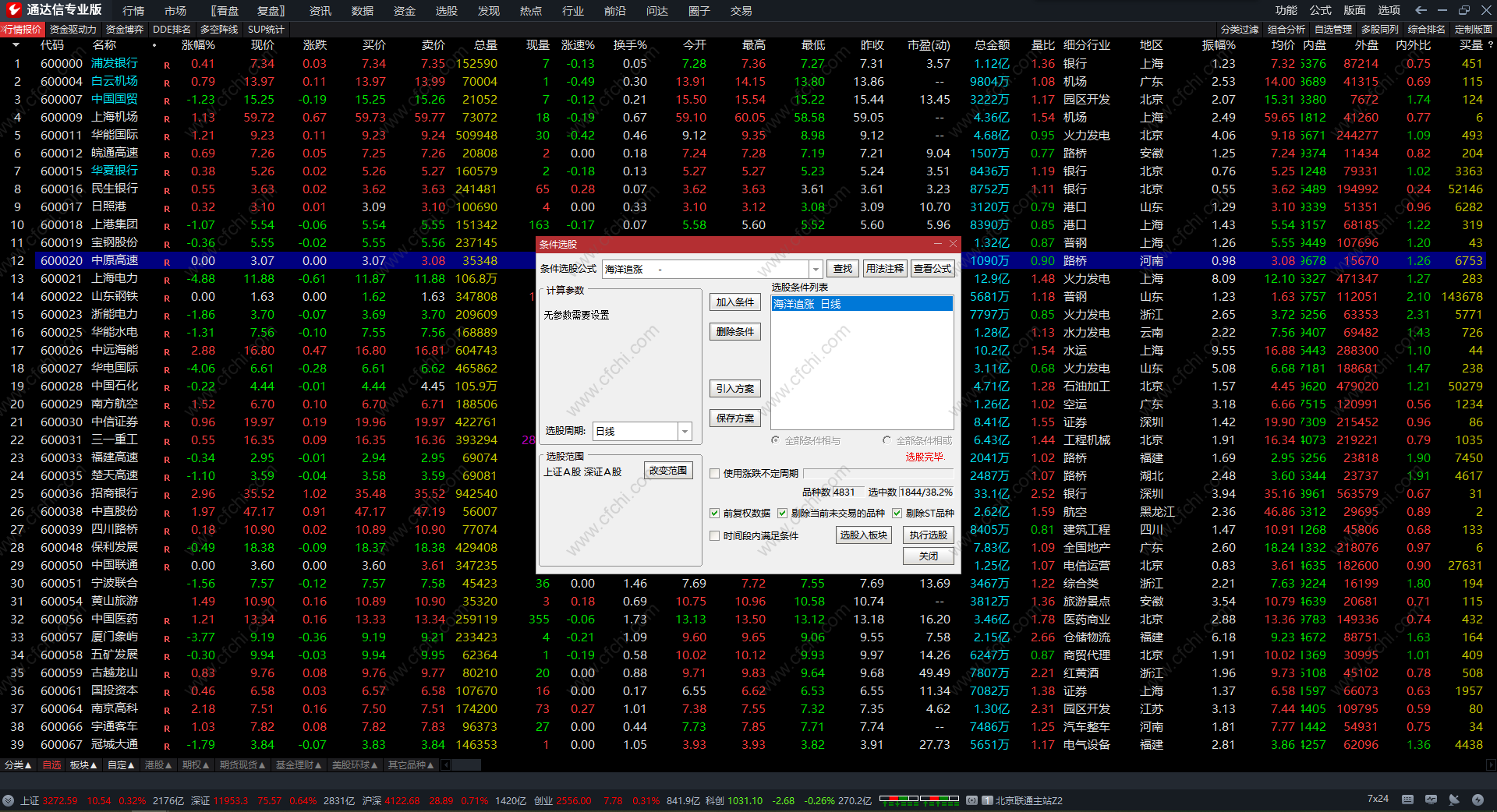Switch to the DDE排名 tab
1497x812 pixels.
click(172, 30)
